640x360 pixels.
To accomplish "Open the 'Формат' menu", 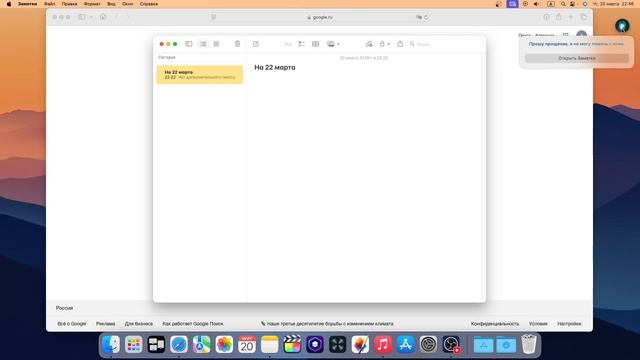I will coord(92,4).
